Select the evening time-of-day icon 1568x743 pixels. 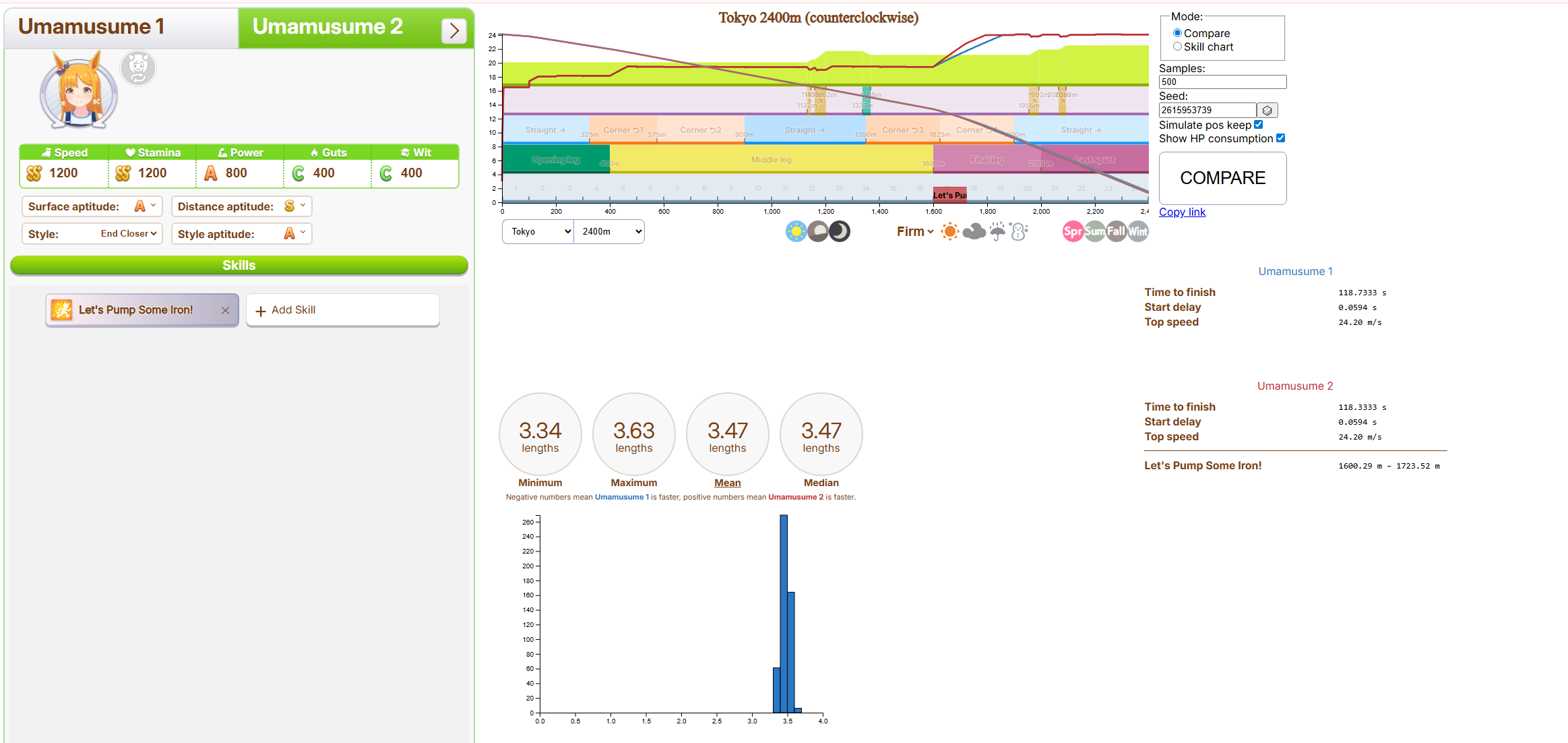click(x=817, y=232)
